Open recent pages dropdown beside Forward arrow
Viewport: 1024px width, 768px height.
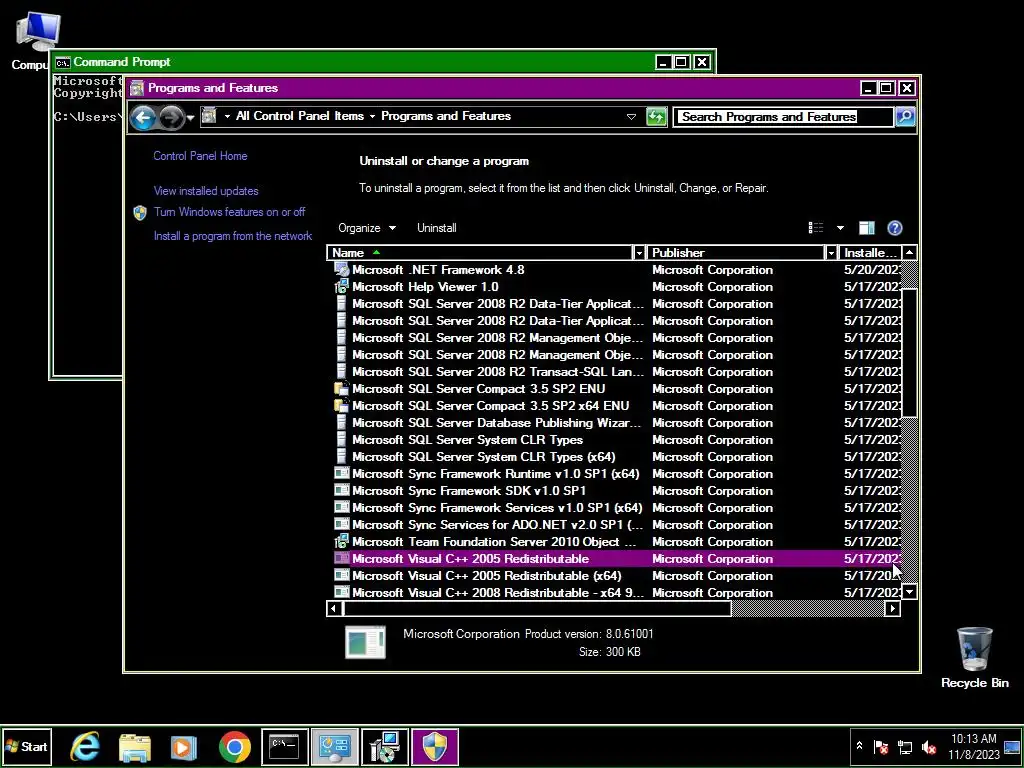coord(190,118)
